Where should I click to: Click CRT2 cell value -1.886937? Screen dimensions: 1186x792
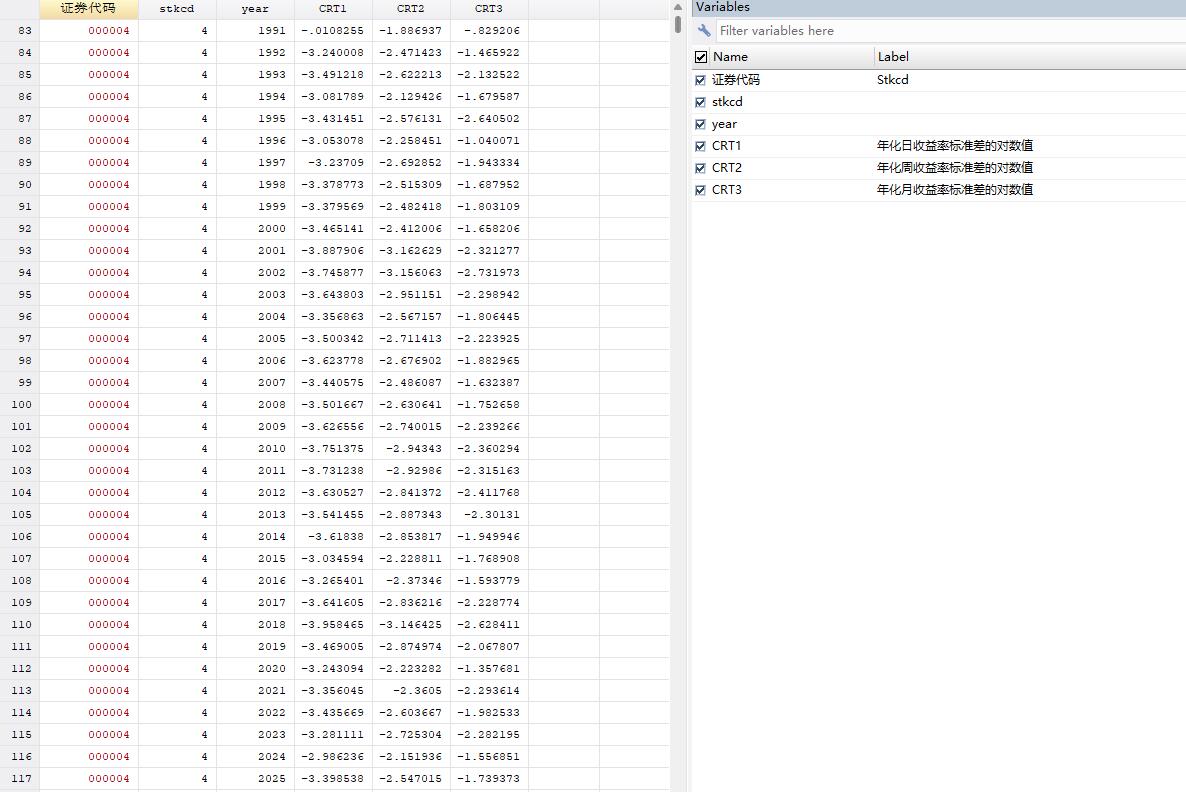[410, 31]
